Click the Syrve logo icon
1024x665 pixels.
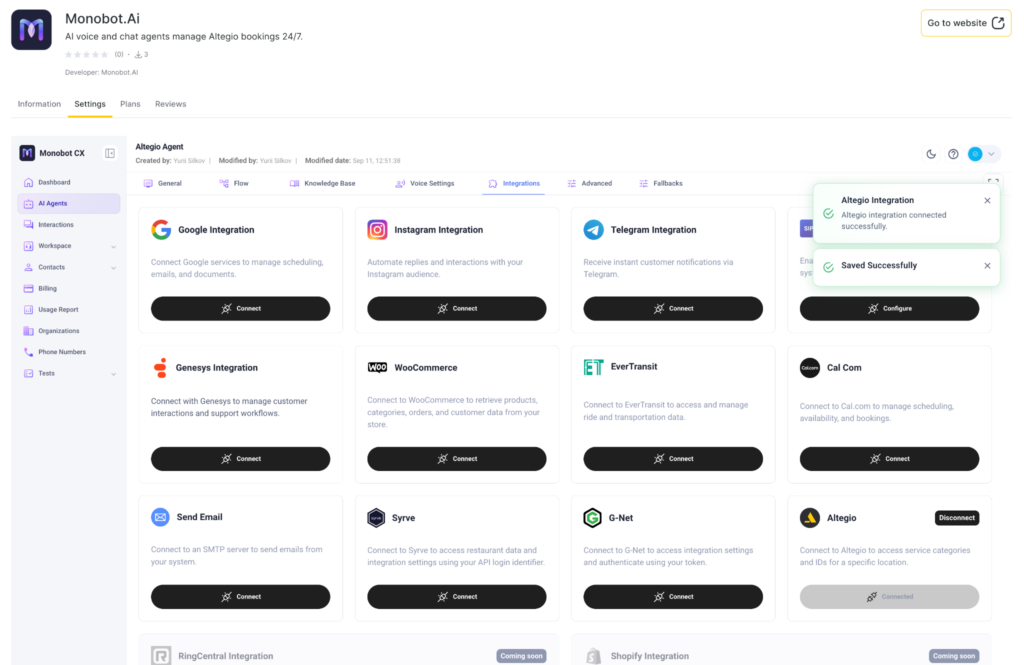376,518
